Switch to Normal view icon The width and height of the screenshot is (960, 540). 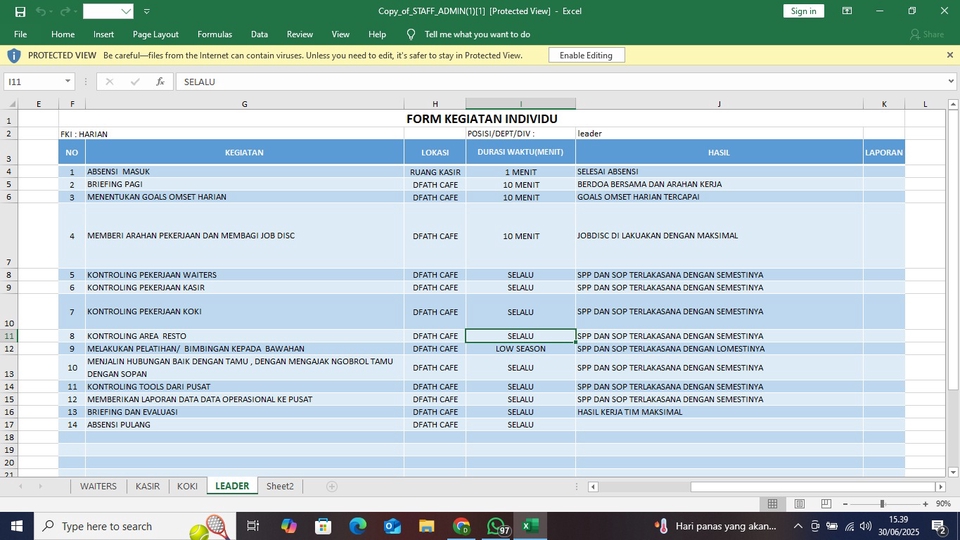[x=773, y=503]
